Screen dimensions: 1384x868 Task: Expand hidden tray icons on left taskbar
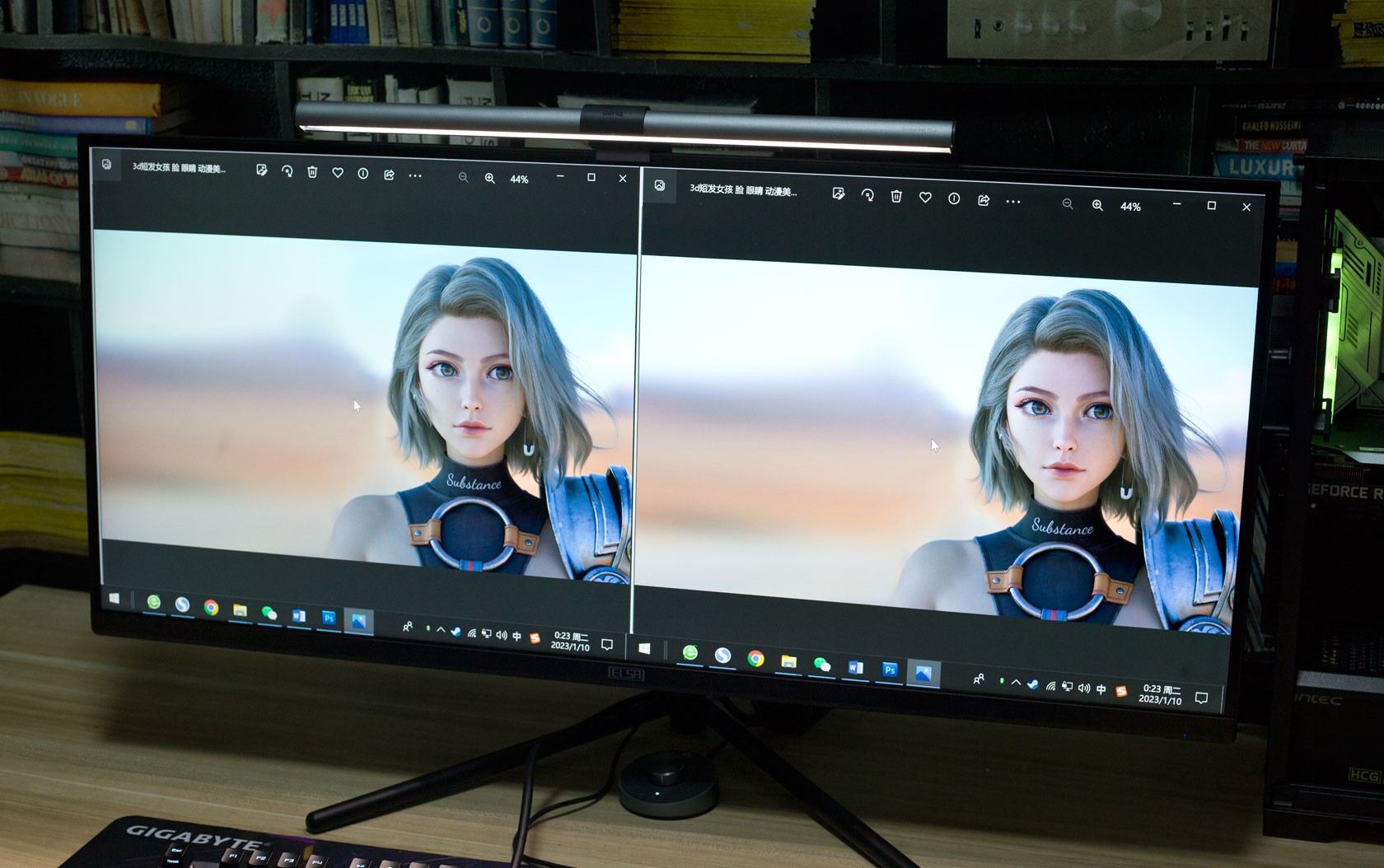pos(441,630)
